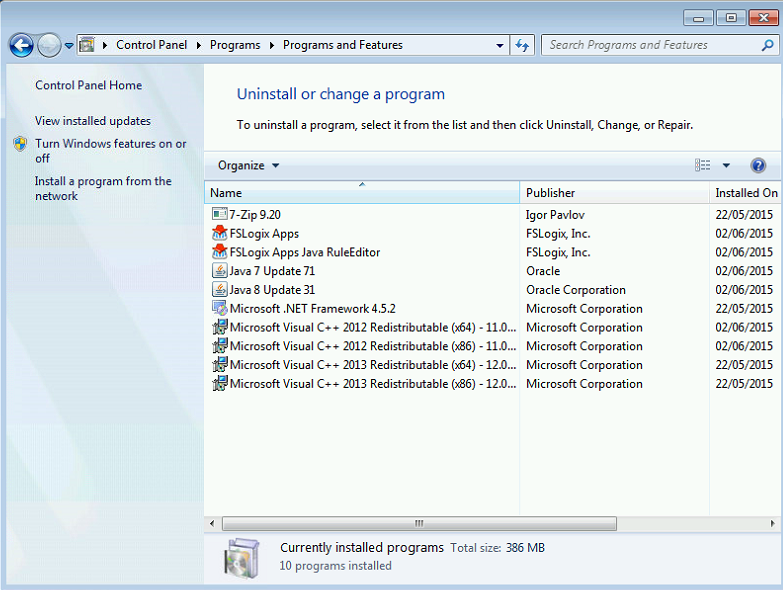Open the Organize menu
This screenshot has height=590, width=783.
pyautogui.click(x=248, y=165)
